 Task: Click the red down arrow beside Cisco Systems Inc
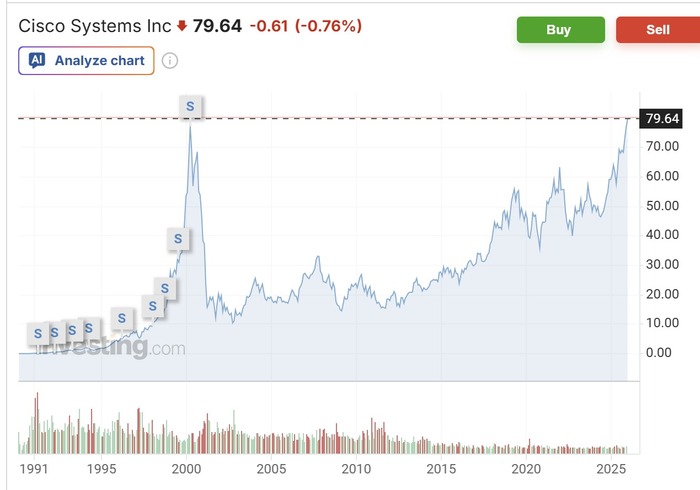coord(182,26)
